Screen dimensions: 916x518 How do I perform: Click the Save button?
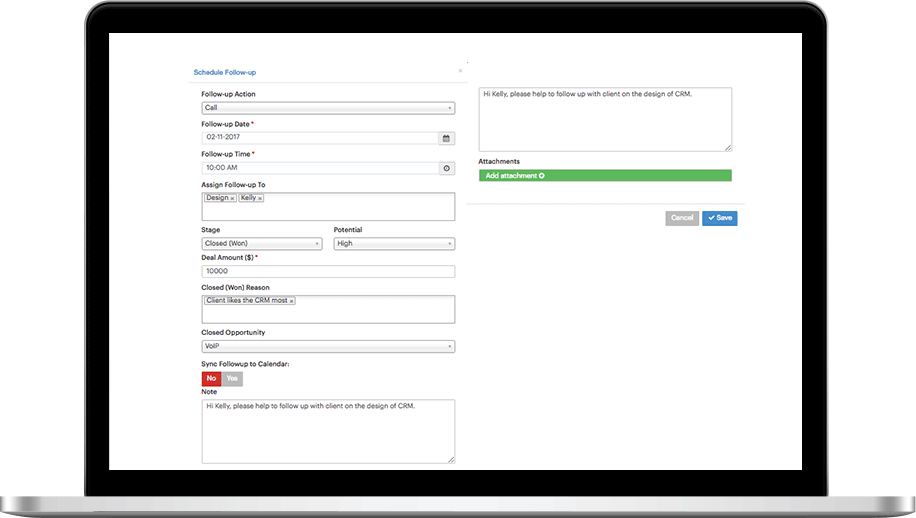719,218
